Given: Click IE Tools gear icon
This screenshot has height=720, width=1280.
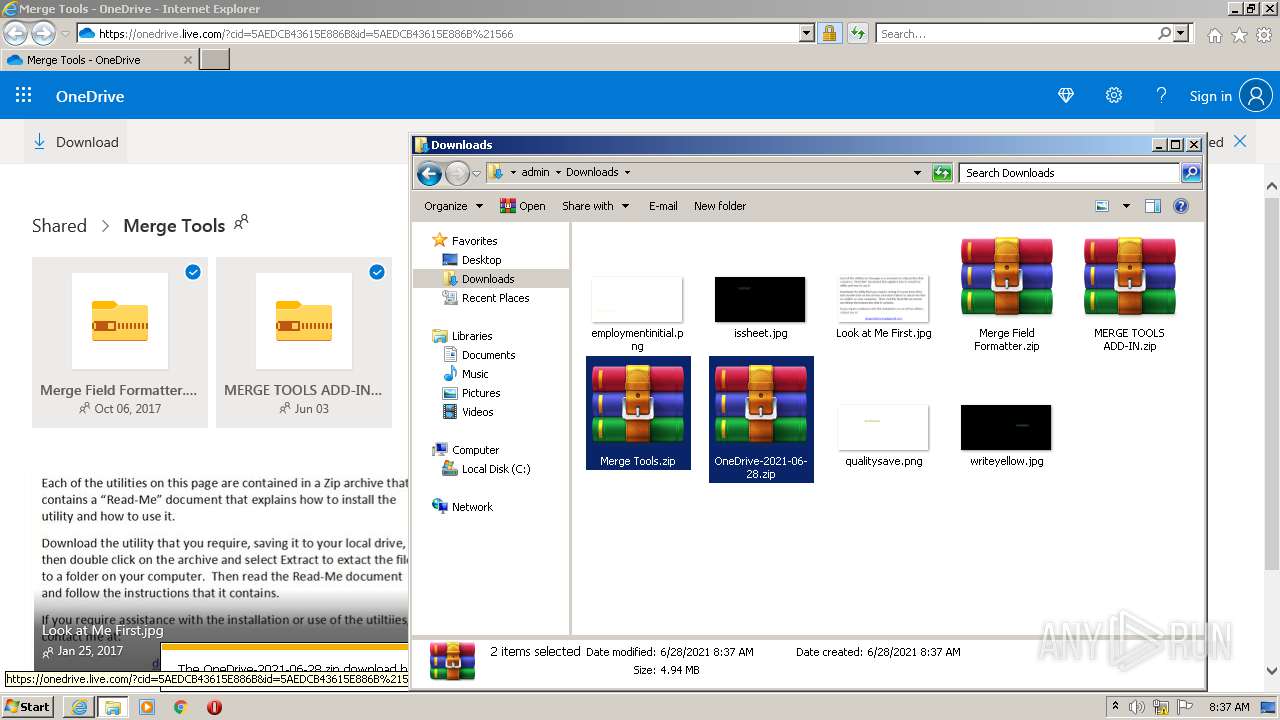Looking at the screenshot, I should pyautogui.click(x=1264, y=34).
